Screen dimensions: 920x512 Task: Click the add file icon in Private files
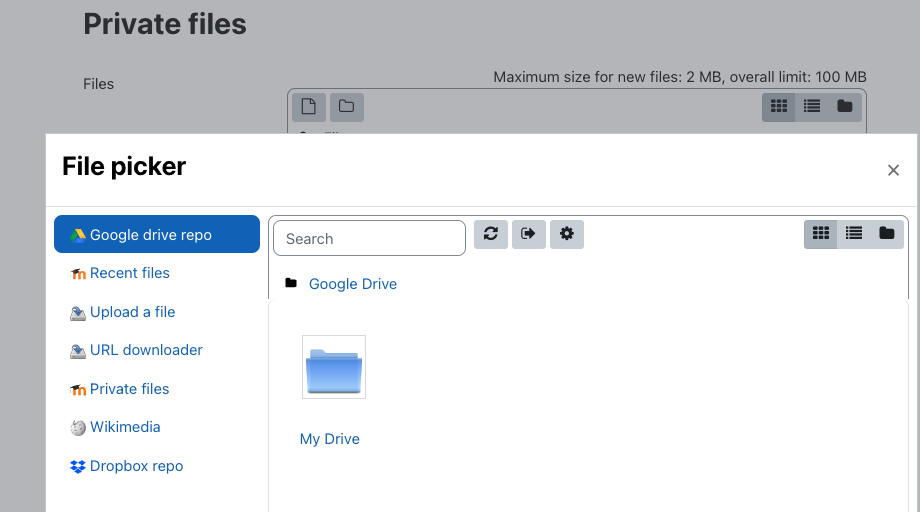(x=309, y=107)
